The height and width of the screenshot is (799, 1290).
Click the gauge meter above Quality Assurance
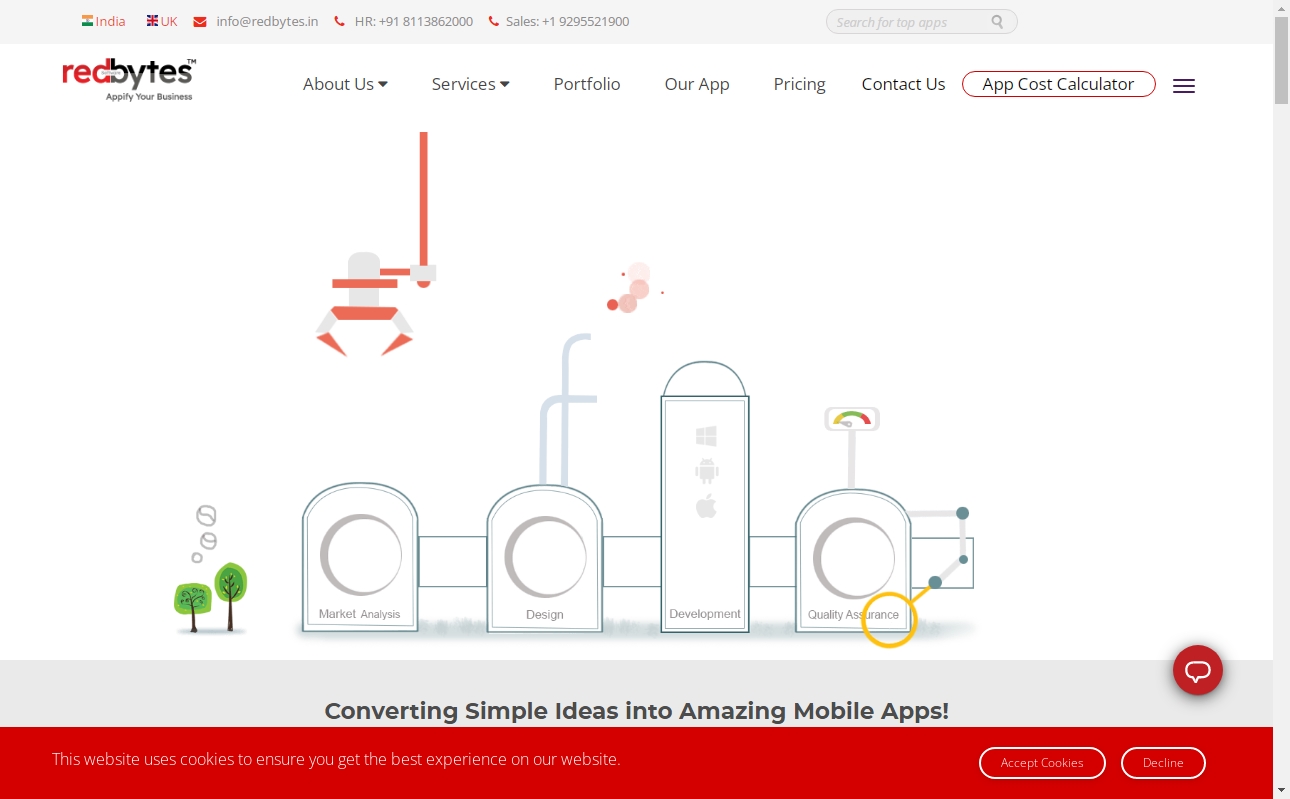(852, 419)
